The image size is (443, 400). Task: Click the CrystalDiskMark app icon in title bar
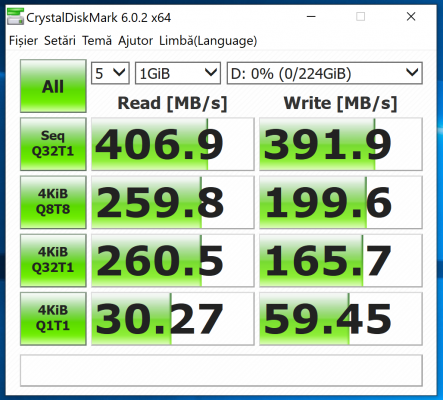pyautogui.click(x=15, y=17)
